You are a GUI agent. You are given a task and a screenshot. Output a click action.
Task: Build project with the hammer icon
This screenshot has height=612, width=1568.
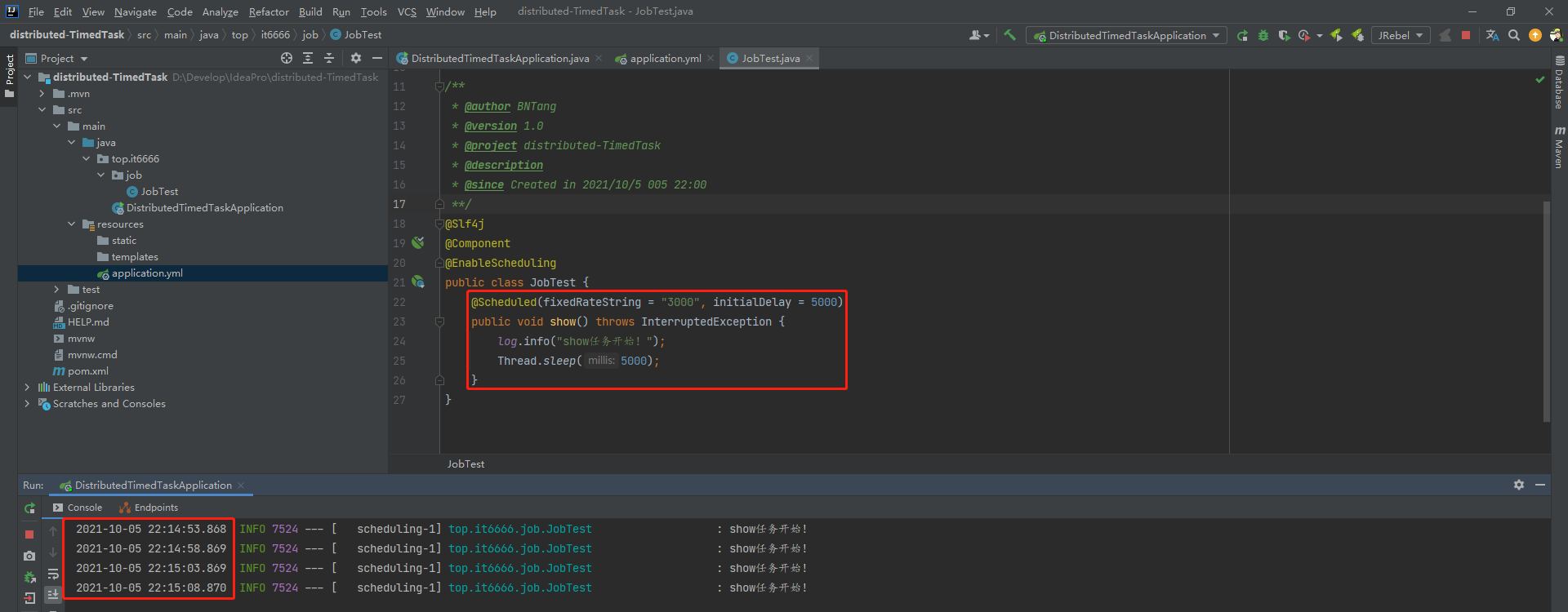coord(1009,35)
